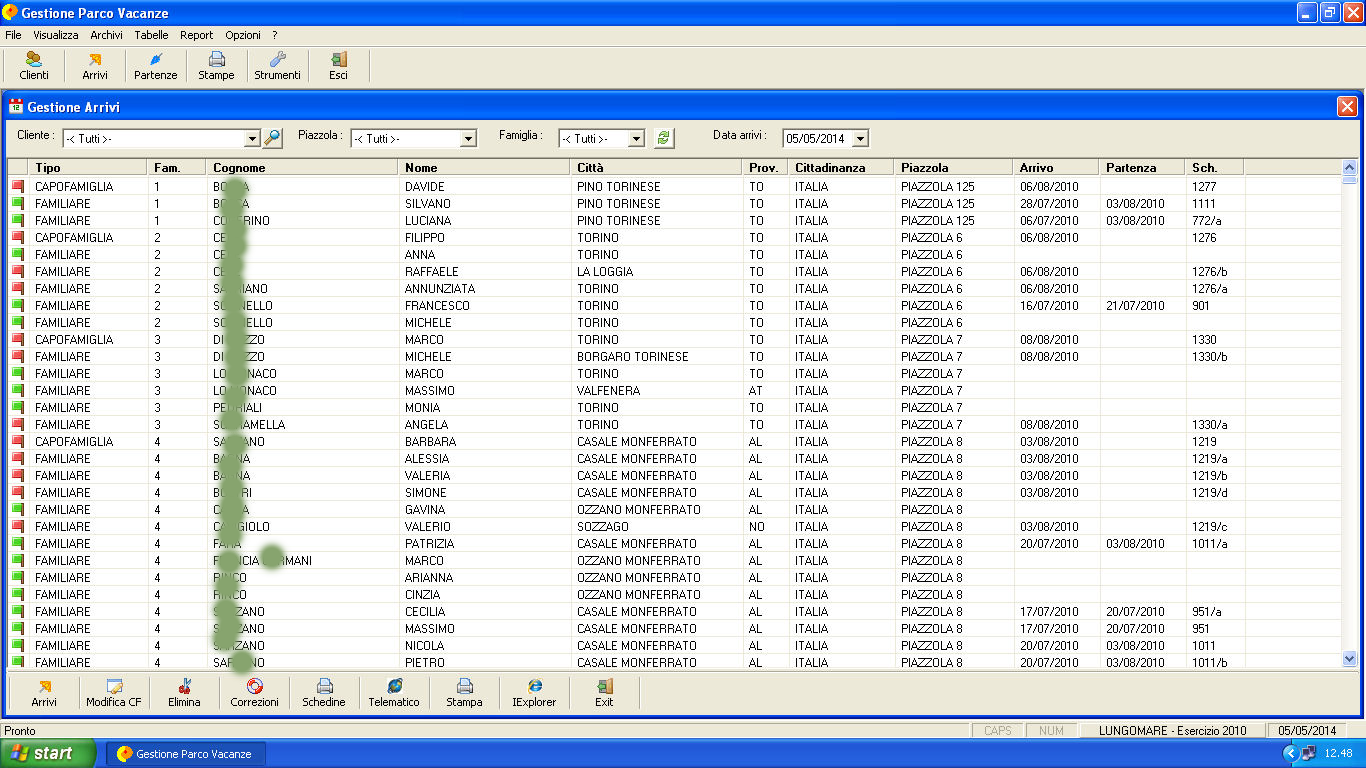Sort by the Arrivo column header
The height and width of the screenshot is (768, 1366).
pyautogui.click(x=1056, y=167)
